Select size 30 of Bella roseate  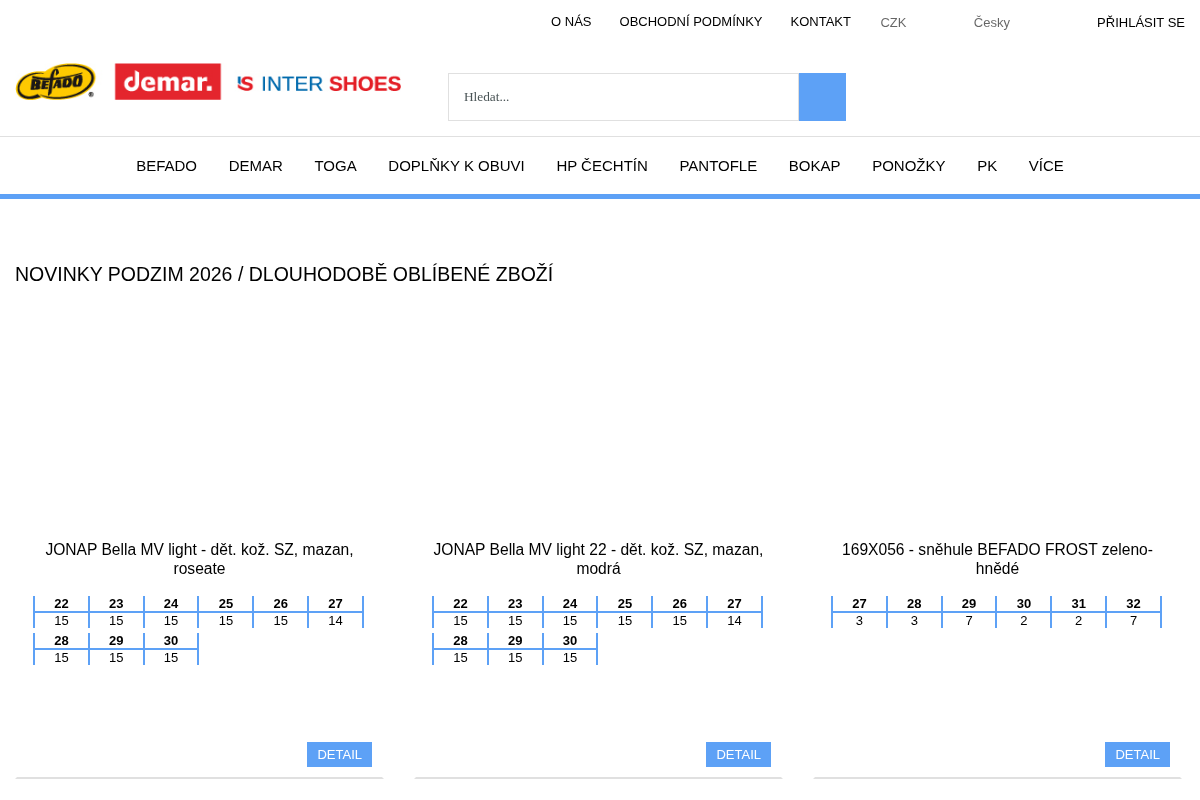(x=171, y=641)
